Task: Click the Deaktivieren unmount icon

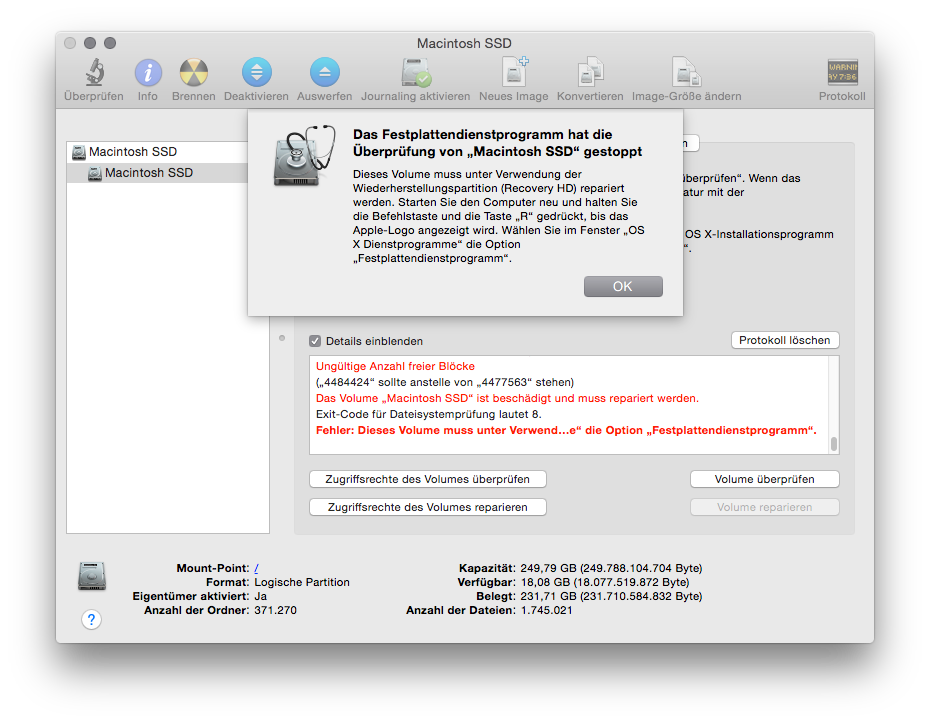Action: (256, 72)
